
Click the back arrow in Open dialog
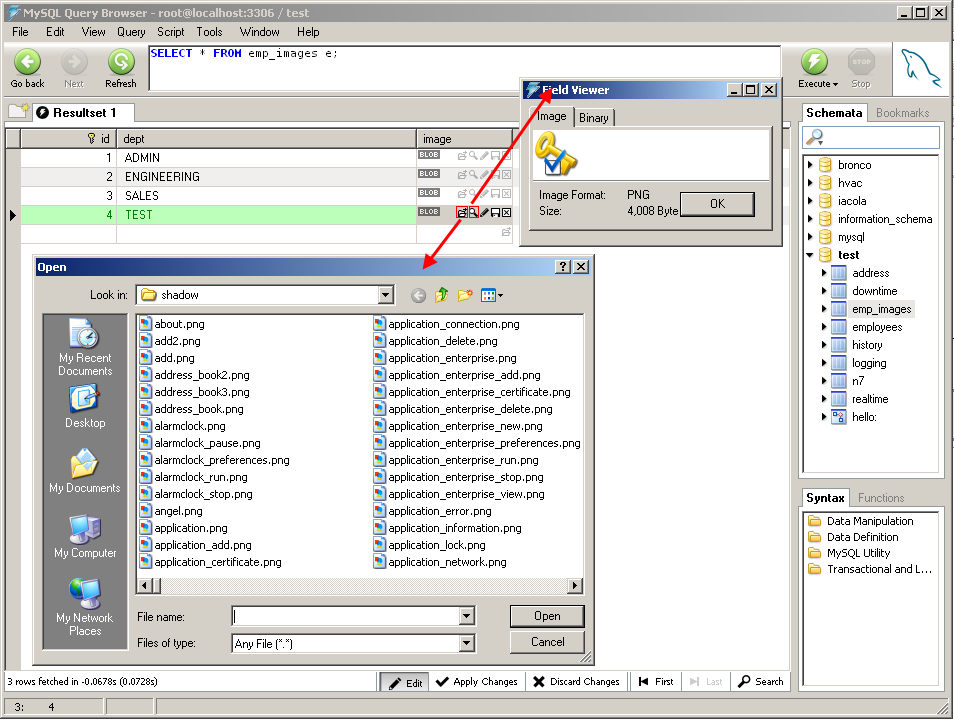pyautogui.click(x=419, y=295)
